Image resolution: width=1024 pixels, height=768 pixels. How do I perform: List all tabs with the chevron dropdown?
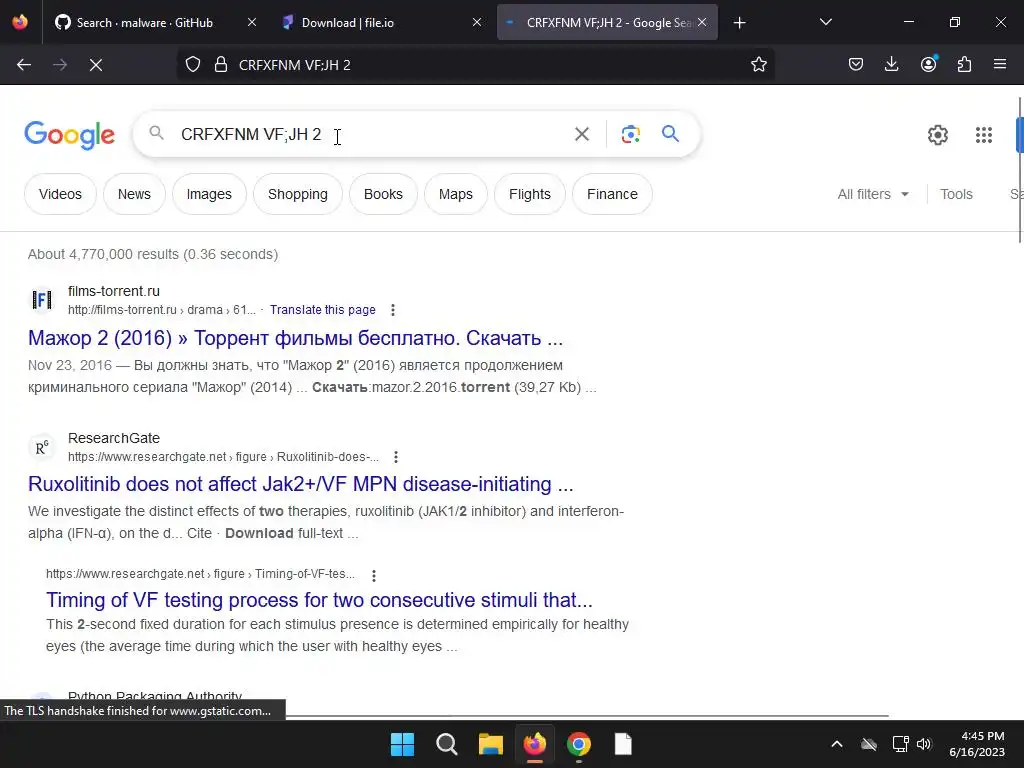click(825, 22)
